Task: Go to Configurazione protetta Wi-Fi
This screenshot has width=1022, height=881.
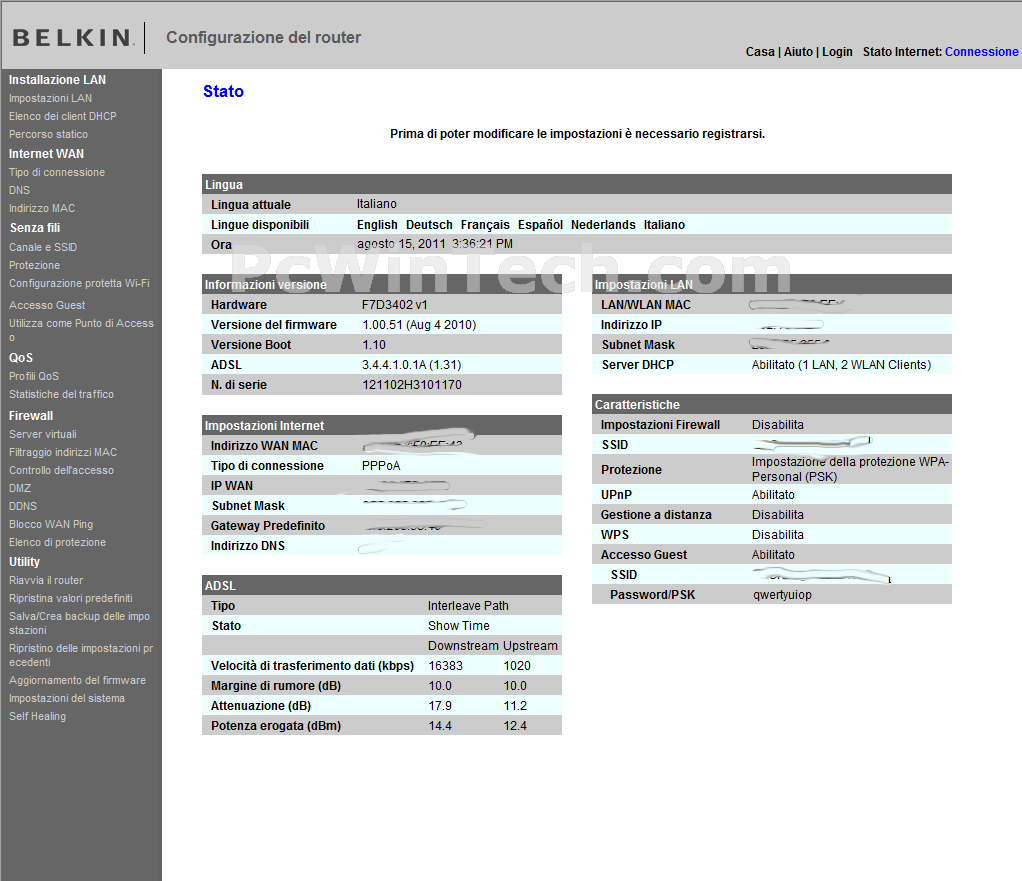Action: tap(80, 283)
